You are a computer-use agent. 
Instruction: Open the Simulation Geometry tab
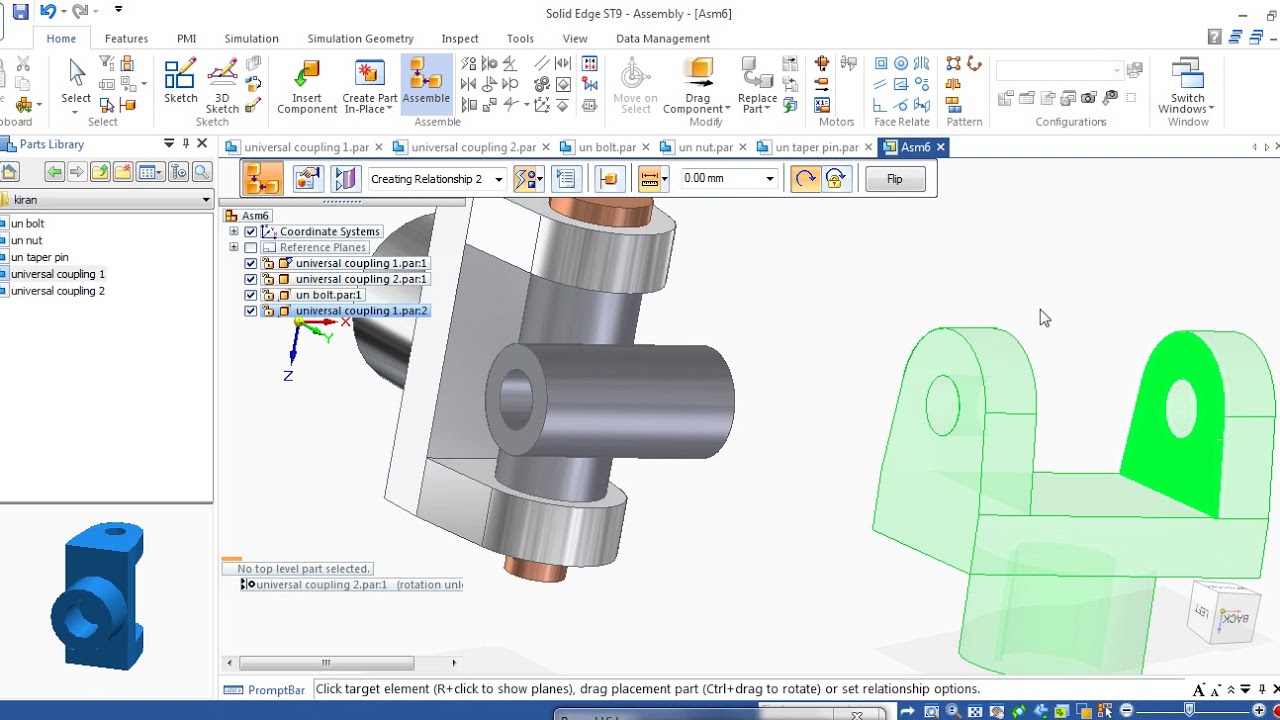click(x=360, y=38)
